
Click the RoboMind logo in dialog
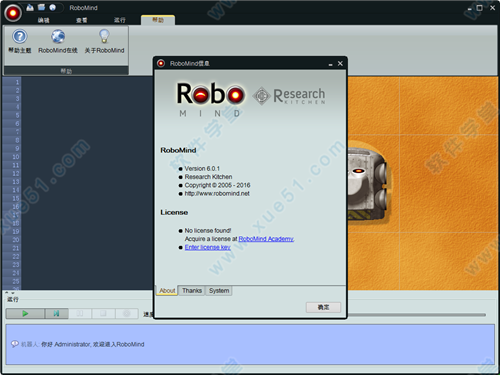tap(211, 99)
